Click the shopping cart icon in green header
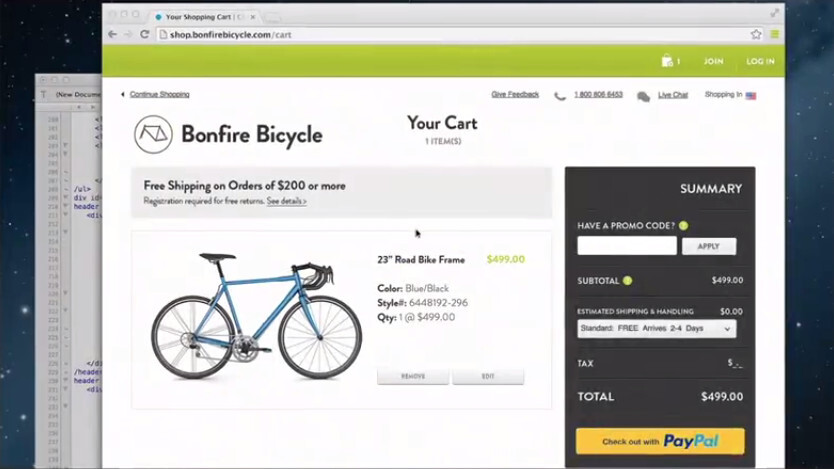Screen dimensions: 834x469 pyautogui.click(x=667, y=61)
